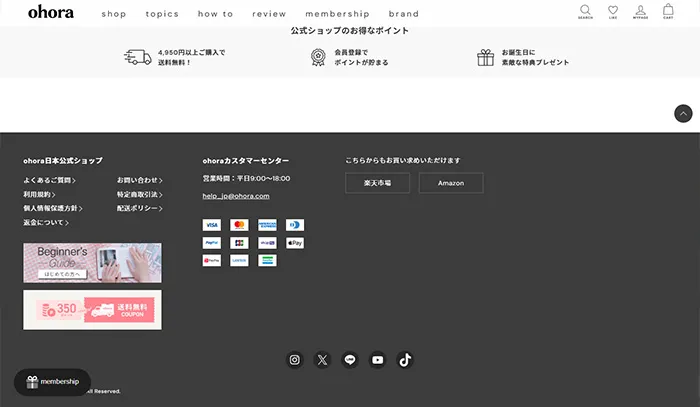The width and height of the screenshot is (700, 407).
Task: Click the Apple Pay payment icon
Action: pos(295,243)
